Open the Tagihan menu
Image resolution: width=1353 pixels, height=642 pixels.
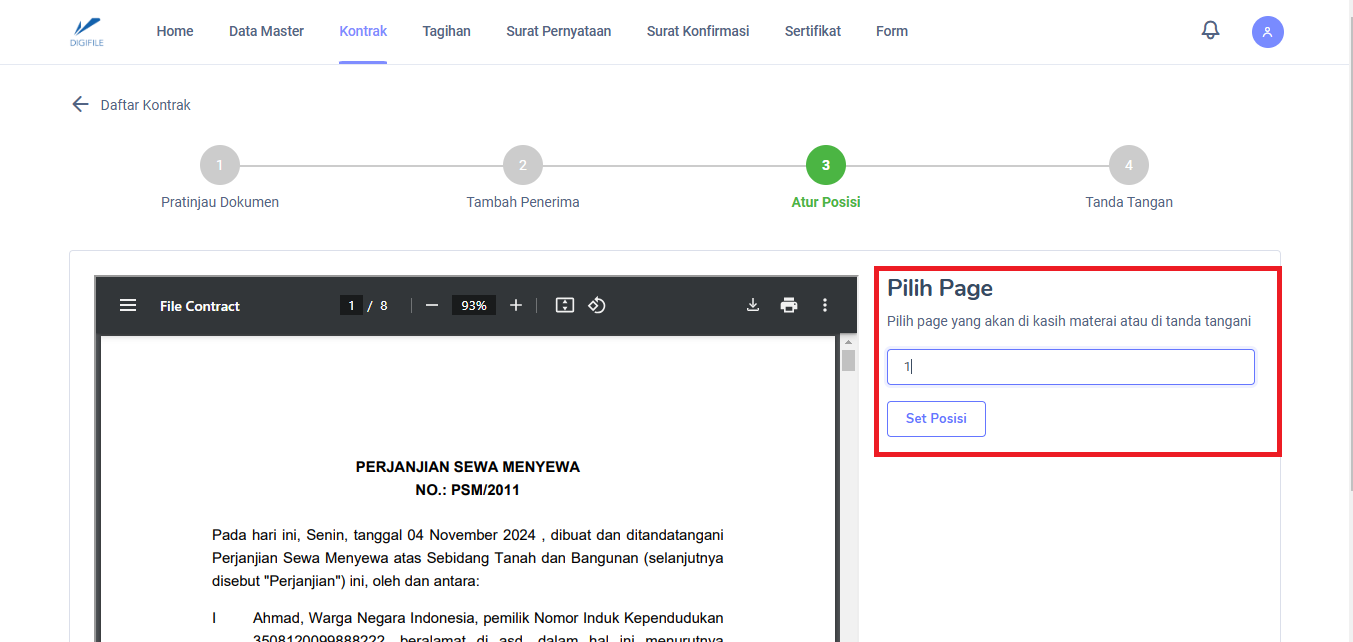[x=446, y=31]
